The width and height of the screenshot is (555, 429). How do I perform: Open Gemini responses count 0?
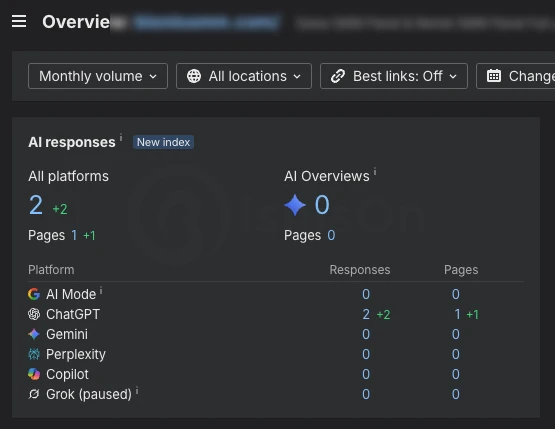366,334
